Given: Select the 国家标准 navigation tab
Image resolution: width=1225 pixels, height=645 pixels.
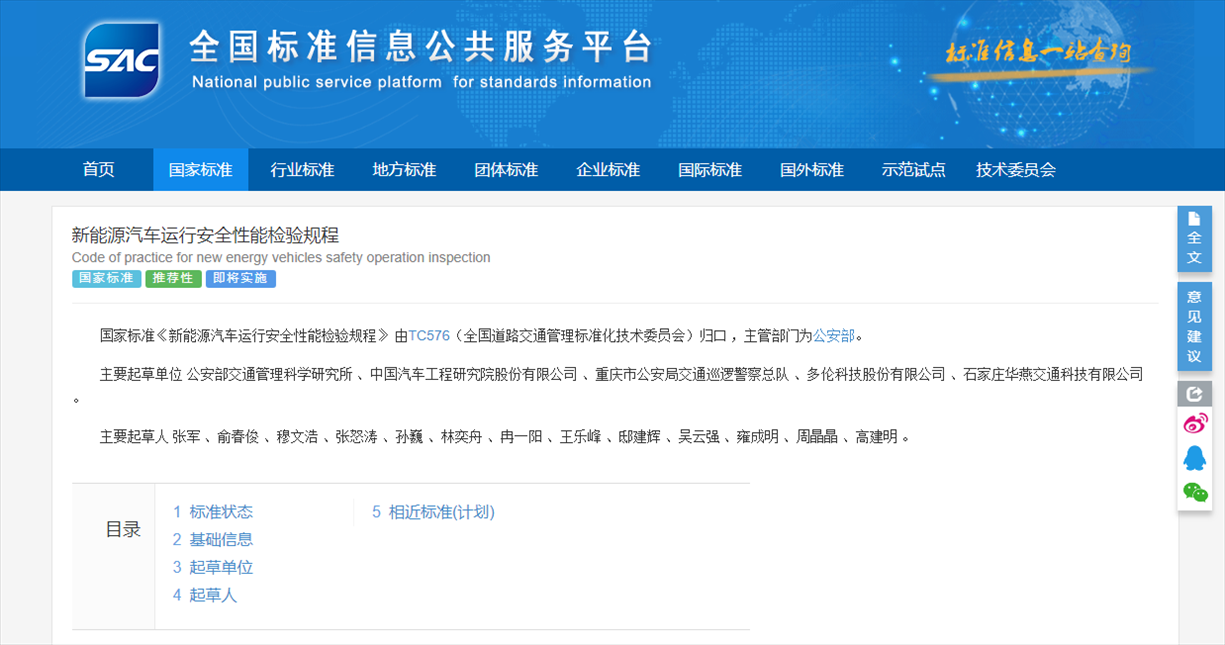Looking at the screenshot, I should (200, 170).
